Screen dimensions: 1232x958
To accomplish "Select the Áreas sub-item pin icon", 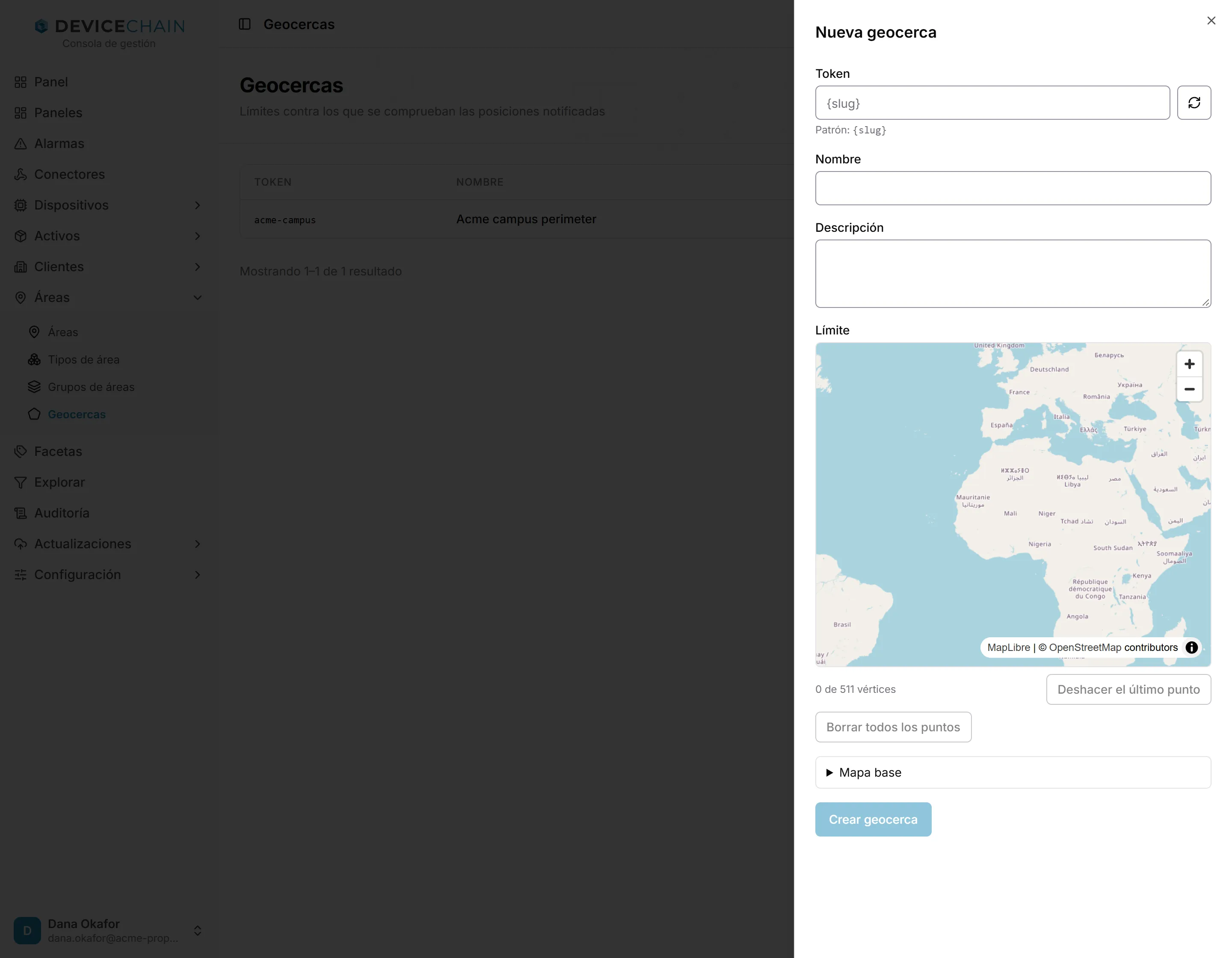I will click(34, 332).
